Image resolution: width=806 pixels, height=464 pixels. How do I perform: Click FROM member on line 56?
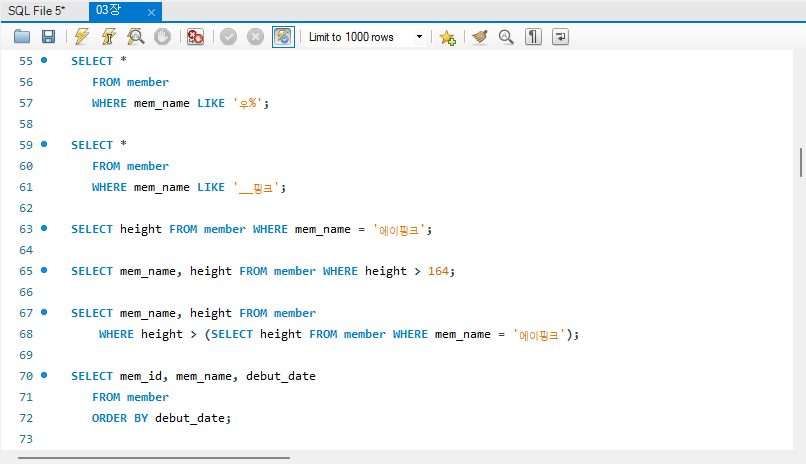point(131,82)
